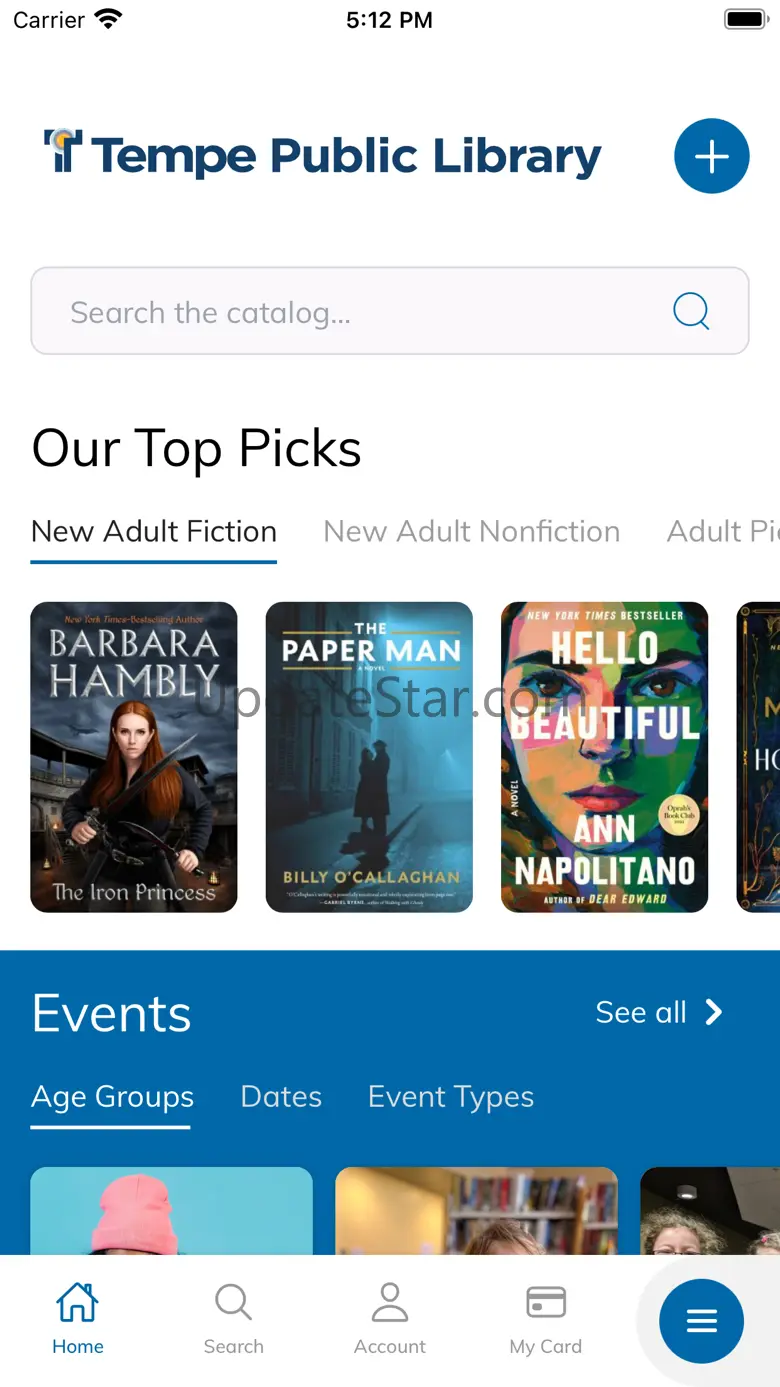780x1387 pixels.
Task: Switch to New Adult Nonfiction tab
Action: (471, 531)
